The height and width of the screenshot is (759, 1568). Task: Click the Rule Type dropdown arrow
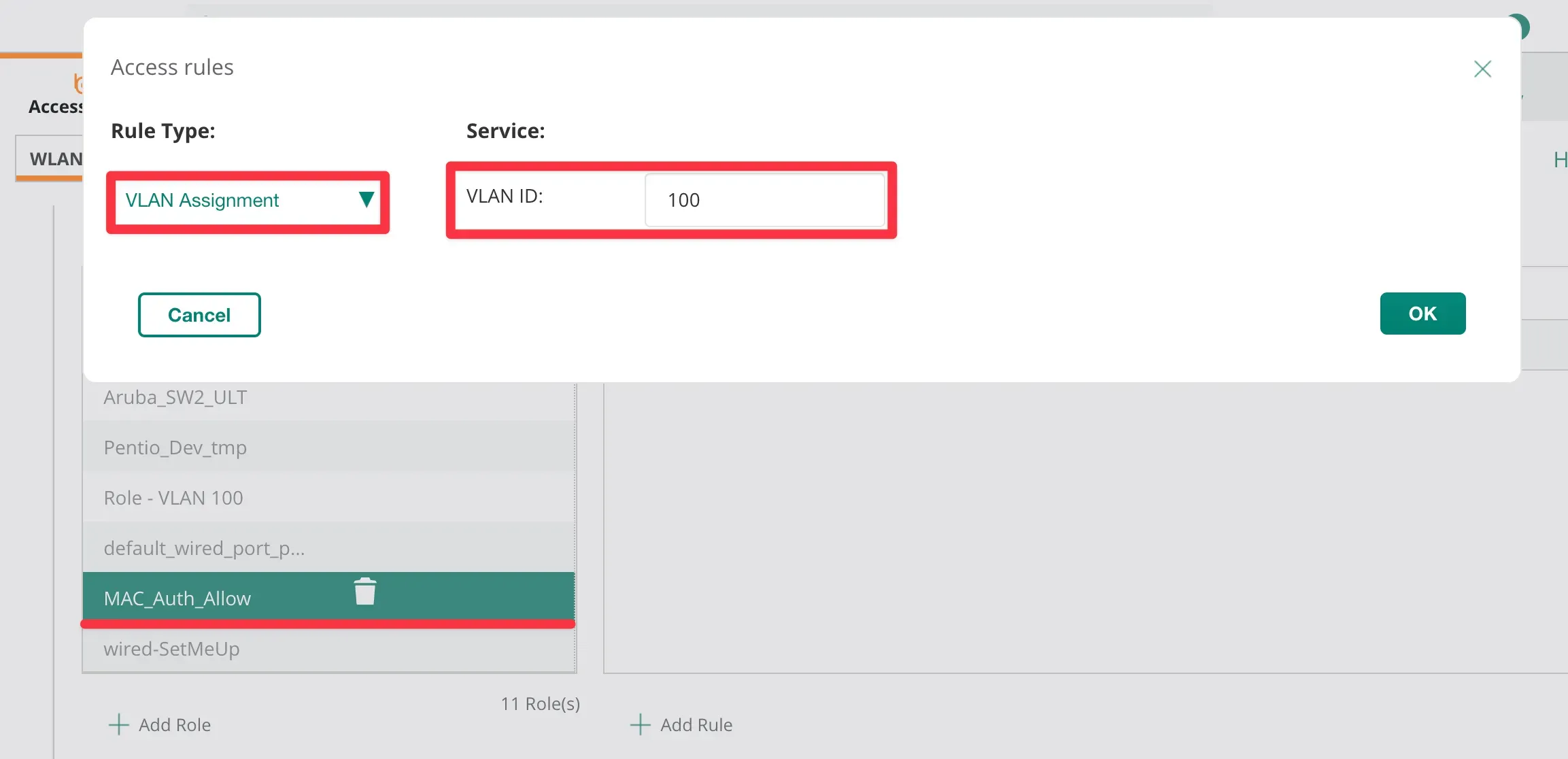pyautogui.click(x=366, y=200)
